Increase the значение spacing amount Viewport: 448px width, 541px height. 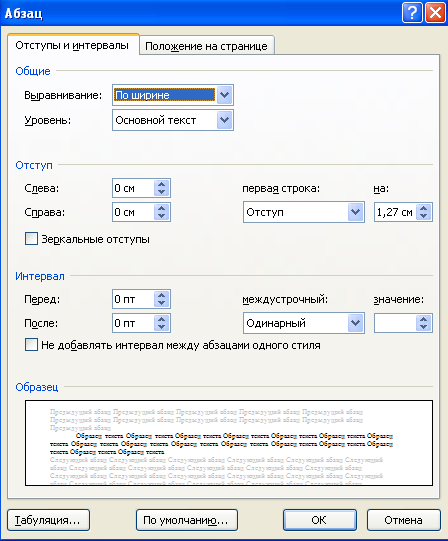pos(423,319)
